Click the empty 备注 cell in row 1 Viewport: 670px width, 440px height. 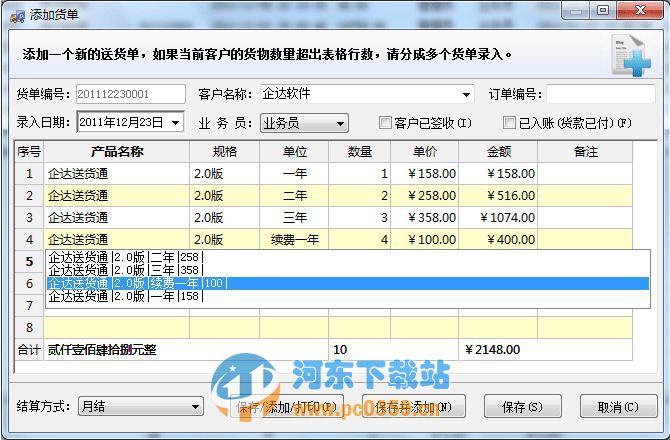[585, 173]
